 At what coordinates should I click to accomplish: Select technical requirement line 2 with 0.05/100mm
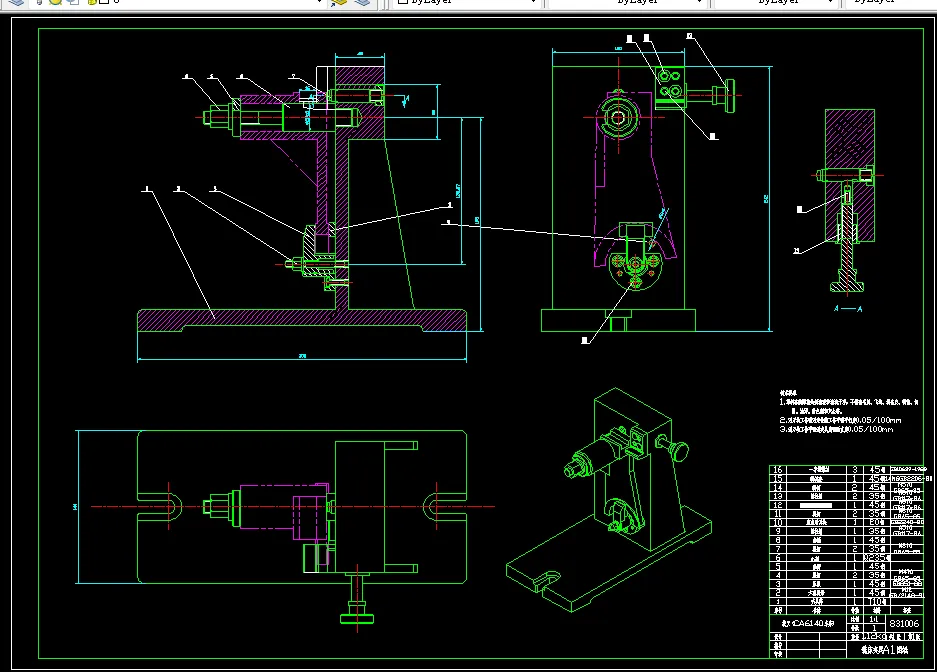(840, 421)
